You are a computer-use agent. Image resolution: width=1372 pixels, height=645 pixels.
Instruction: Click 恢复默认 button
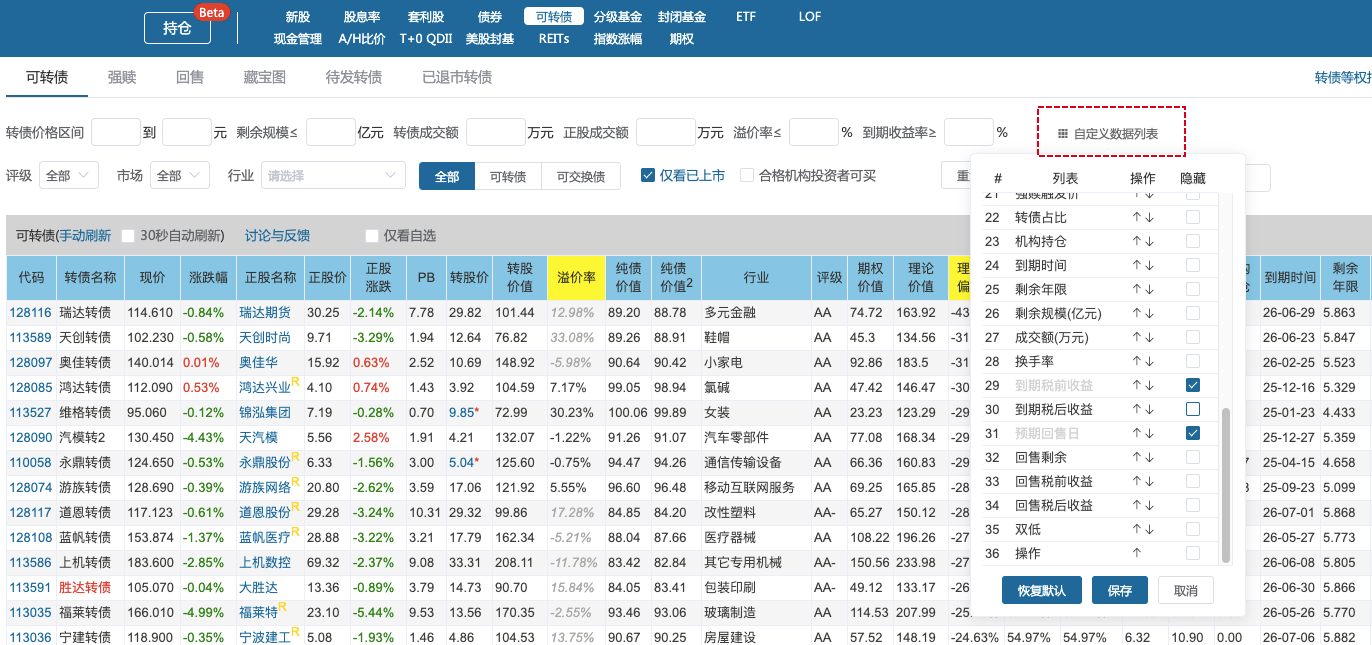[x=1042, y=590]
